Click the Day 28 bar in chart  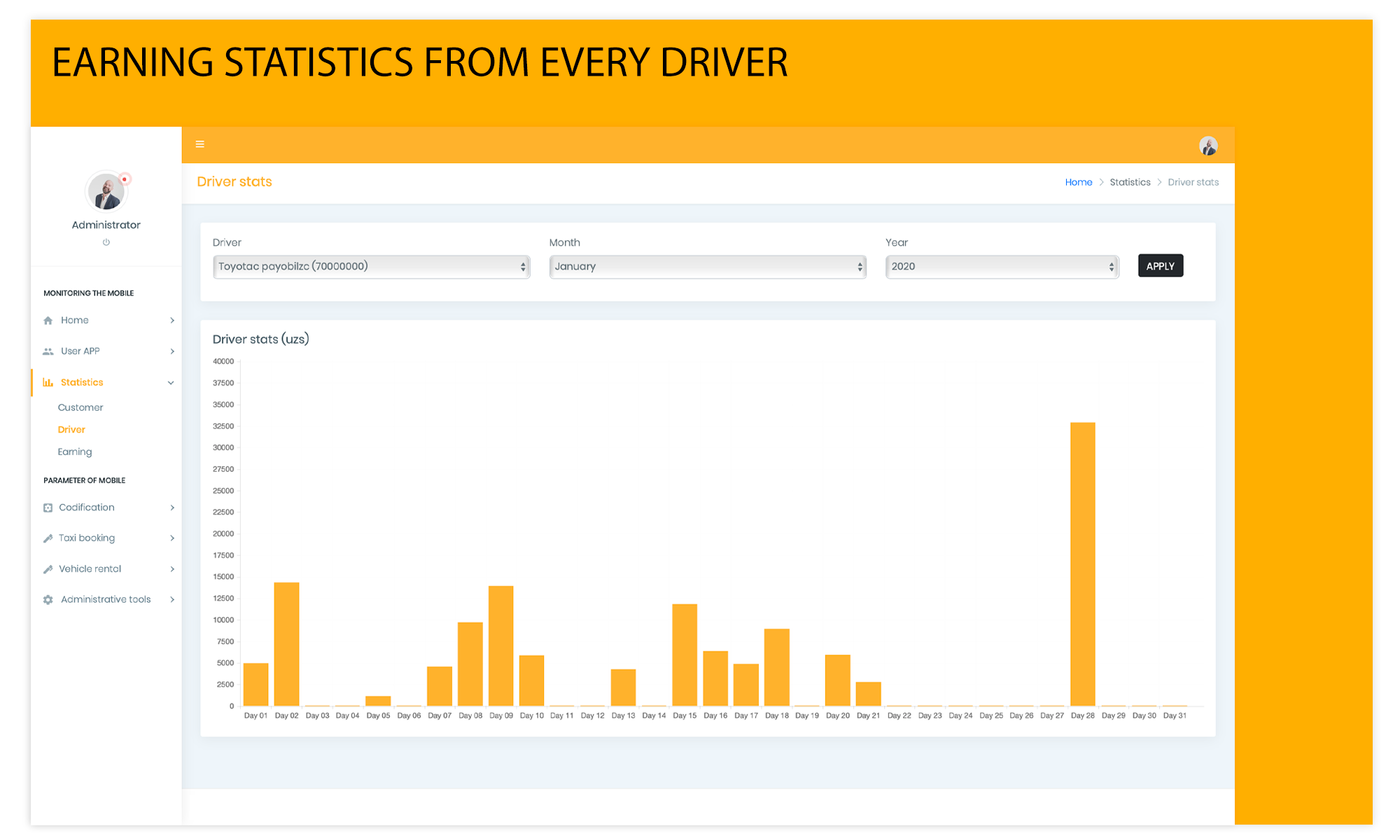click(x=1083, y=564)
